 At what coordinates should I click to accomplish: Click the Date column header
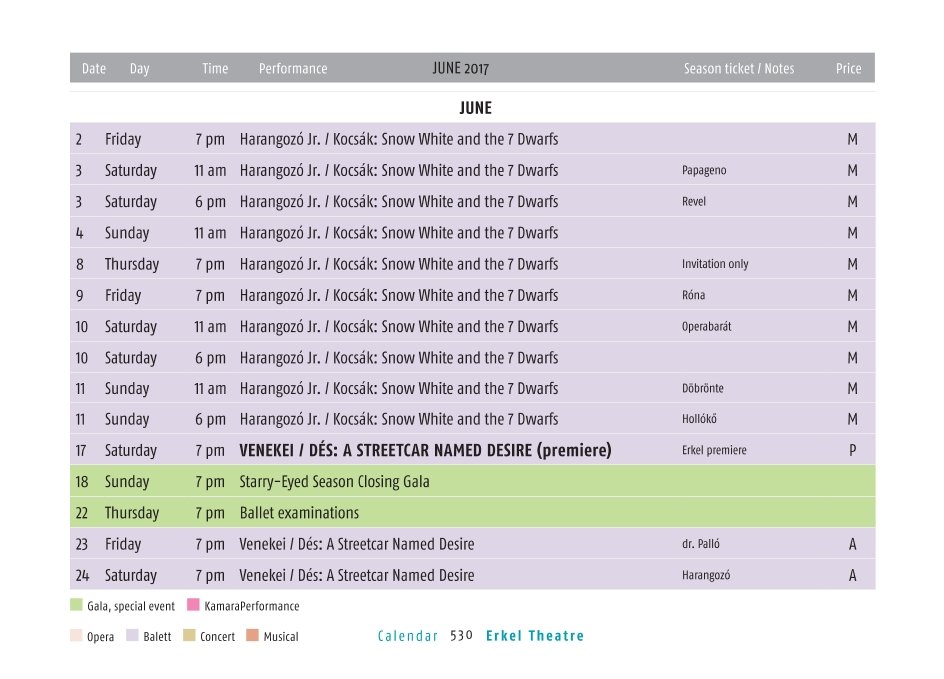94,69
